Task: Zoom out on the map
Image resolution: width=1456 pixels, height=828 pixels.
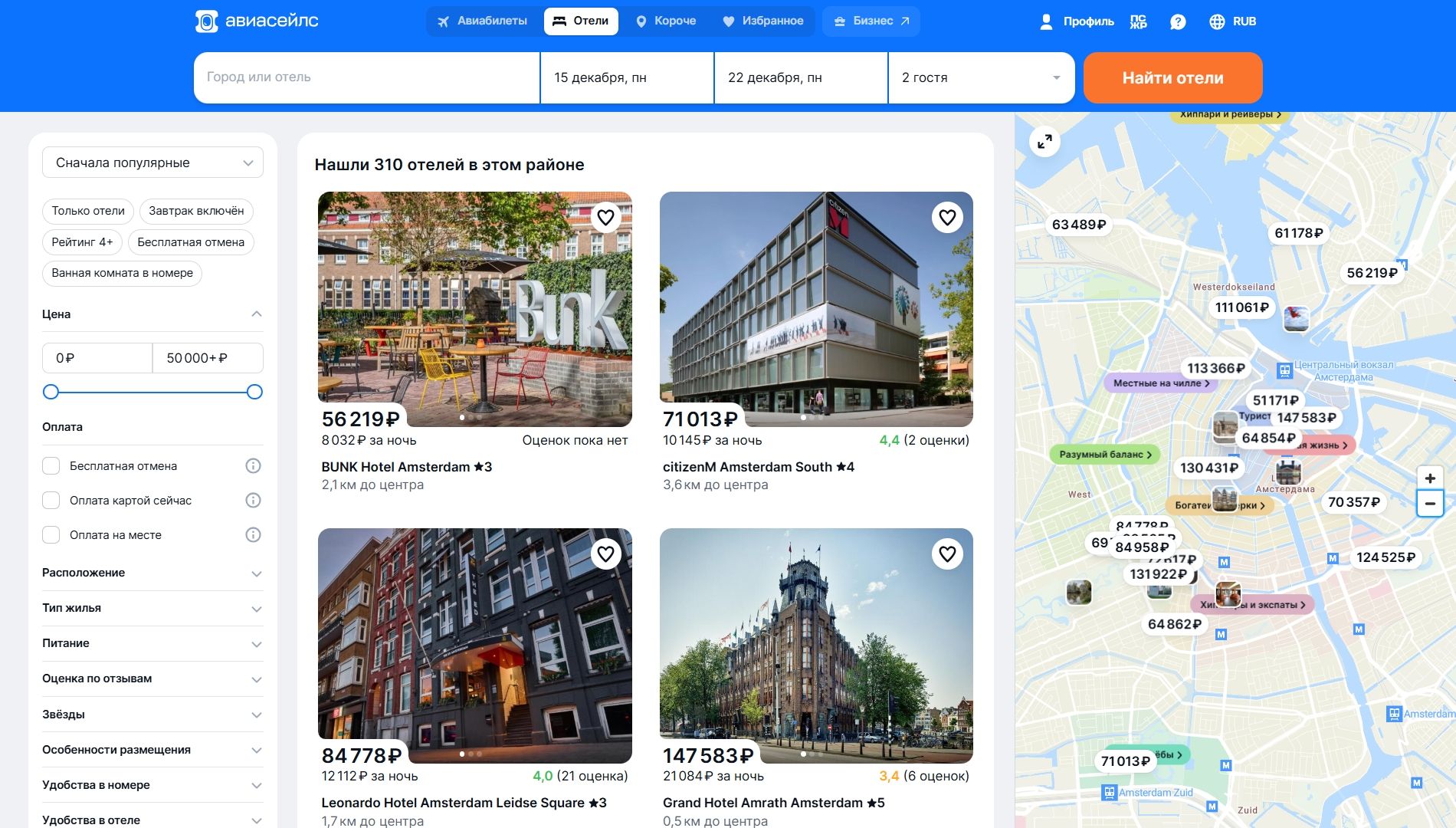Action: [1429, 504]
